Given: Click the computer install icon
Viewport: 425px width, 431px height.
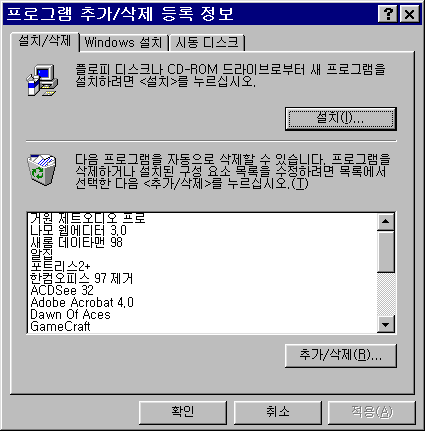Looking at the screenshot, I should [42, 80].
